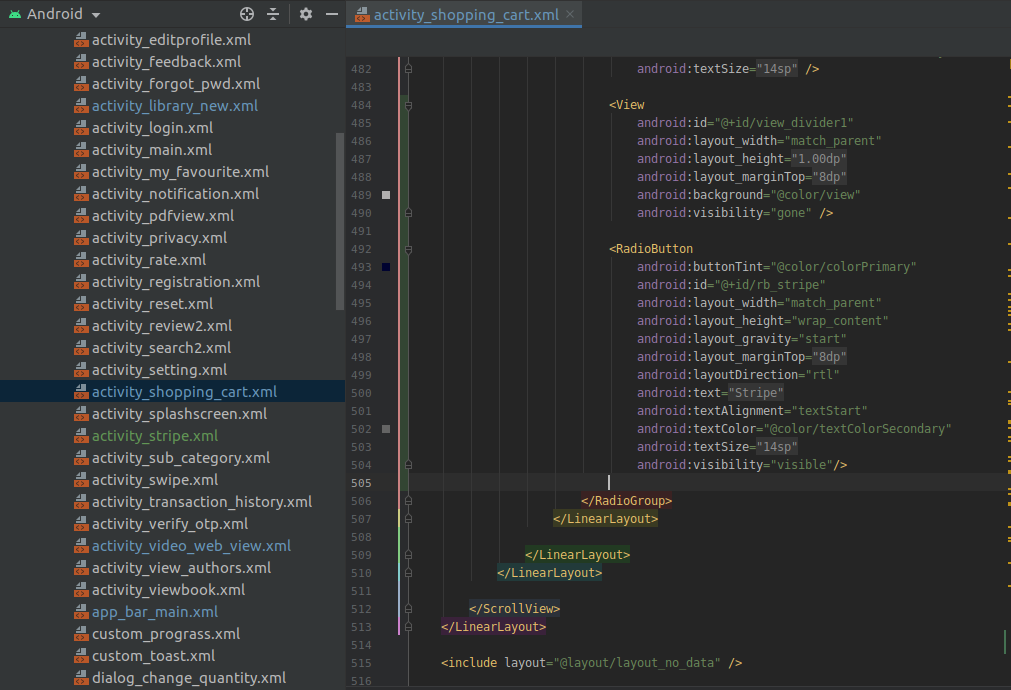Click the Collapse All icon in project panel
Screen dimensions: 1011x690
[x=273, y=14]
